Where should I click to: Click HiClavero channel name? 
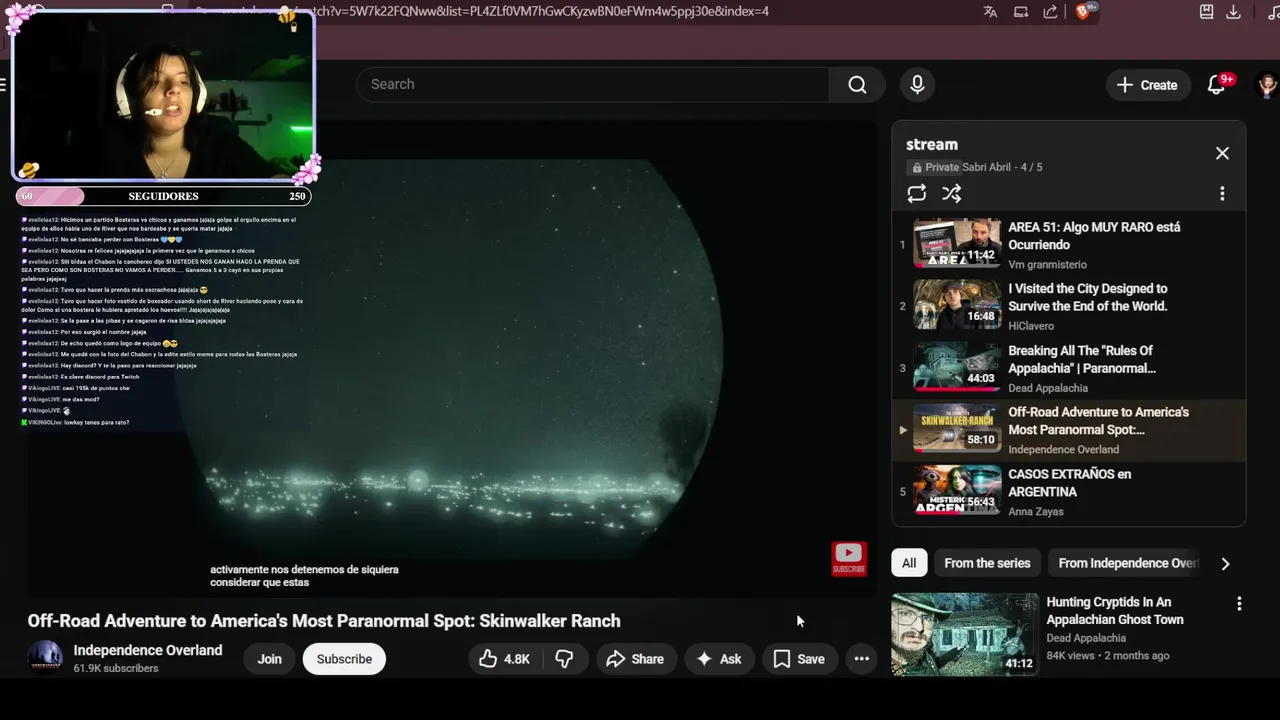pos(1030,326)
